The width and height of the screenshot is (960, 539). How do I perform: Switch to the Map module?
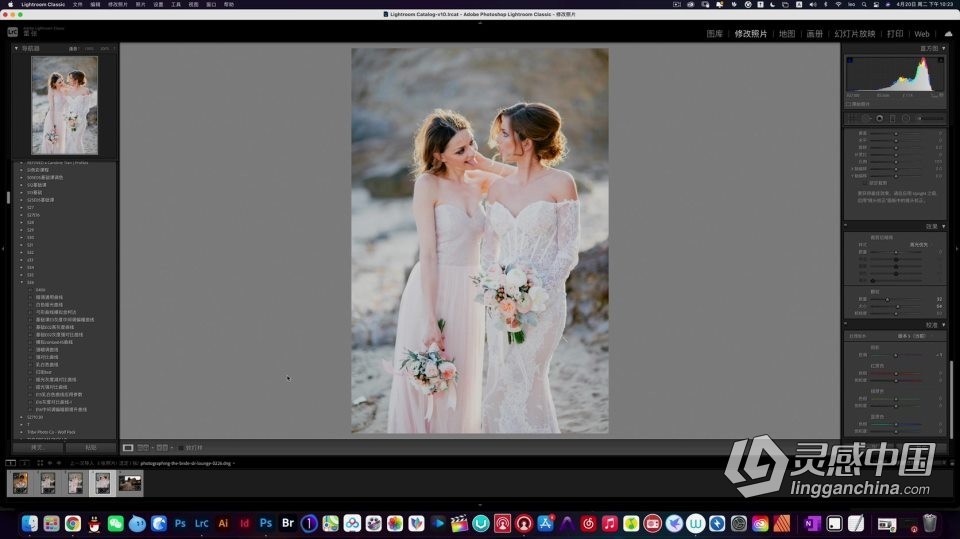tap(786, 33)
